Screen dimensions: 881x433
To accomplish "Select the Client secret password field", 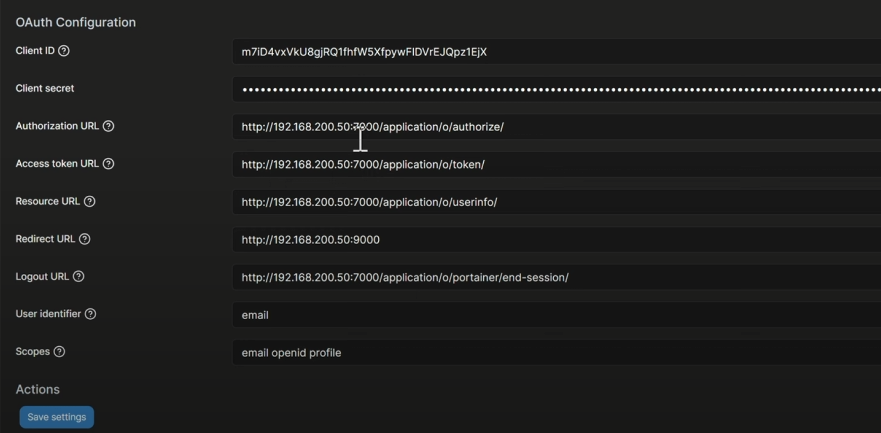I will point(557,89).
